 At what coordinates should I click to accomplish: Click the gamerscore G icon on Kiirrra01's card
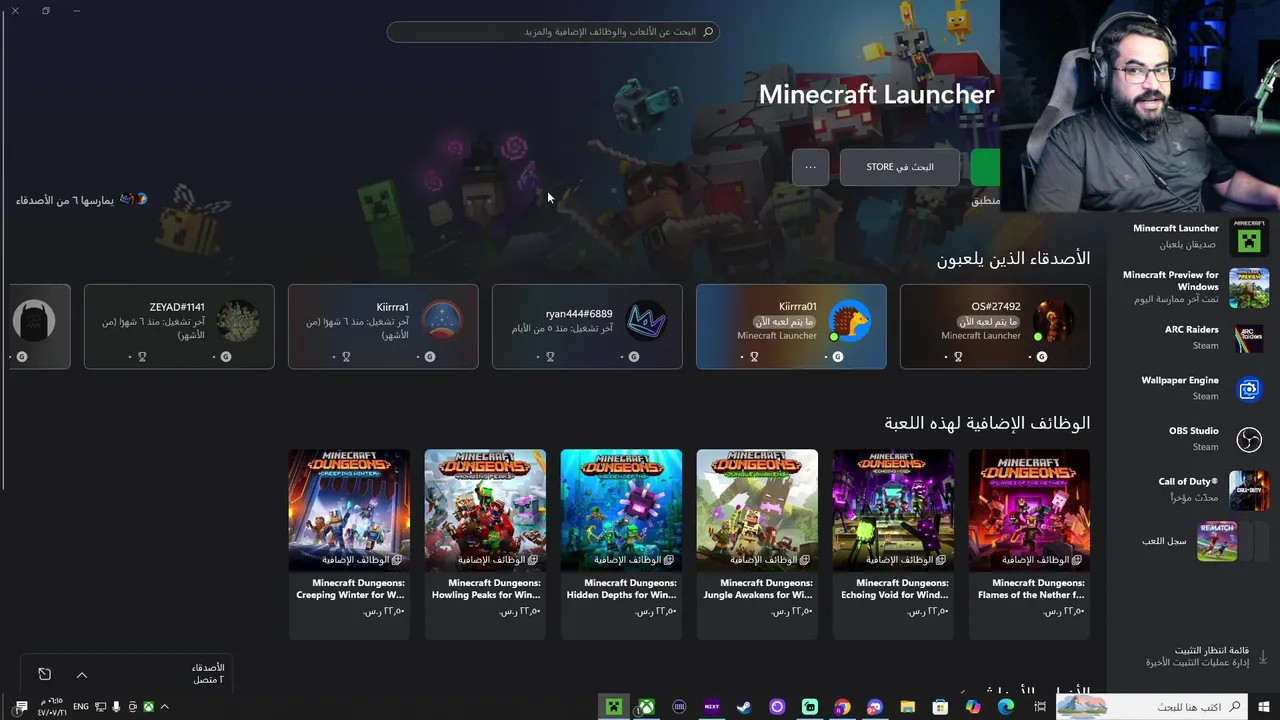(838, 357)
